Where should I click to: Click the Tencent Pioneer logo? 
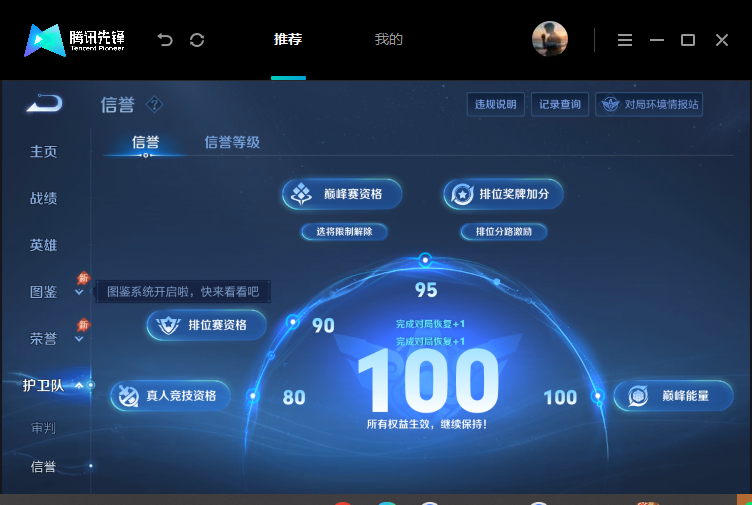coord(74,40)
